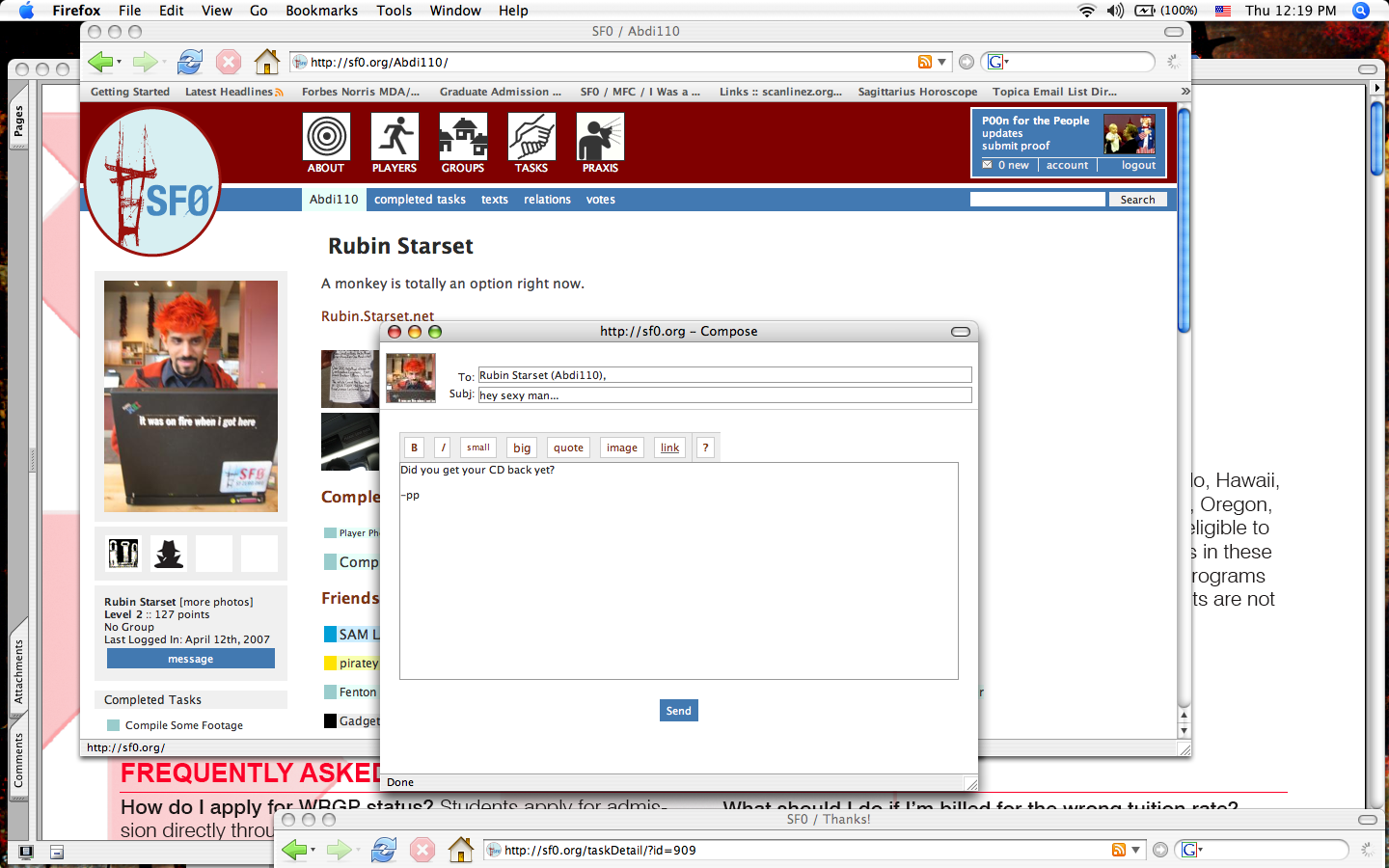Viewport: 1389px width, 868px height.
Task: Open the Bookmarks menu
Action: [321, 11]
